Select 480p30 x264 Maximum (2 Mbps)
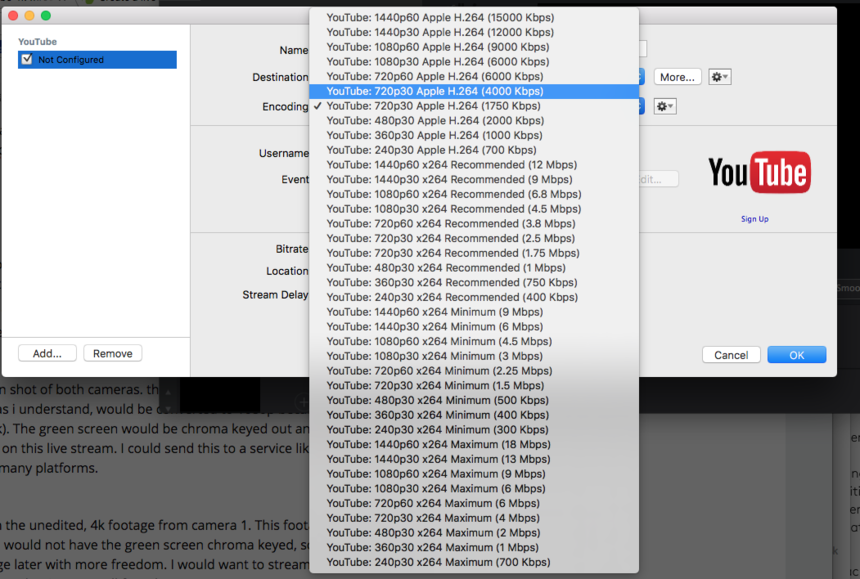Image resolution: width=860 pixels, height=579 pixels. coord(474,533)
